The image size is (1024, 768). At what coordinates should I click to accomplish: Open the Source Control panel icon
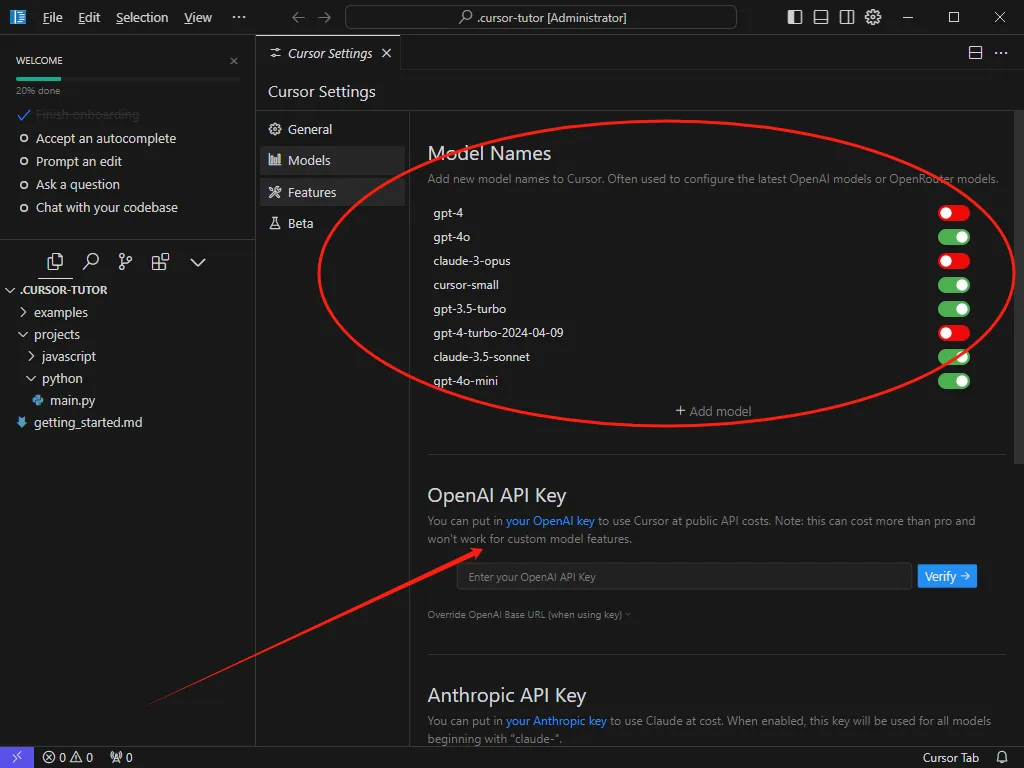pos(125,262)
